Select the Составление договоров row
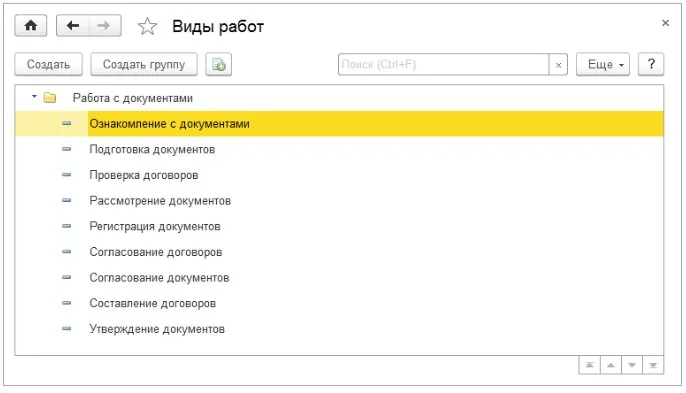 (340, 303)
